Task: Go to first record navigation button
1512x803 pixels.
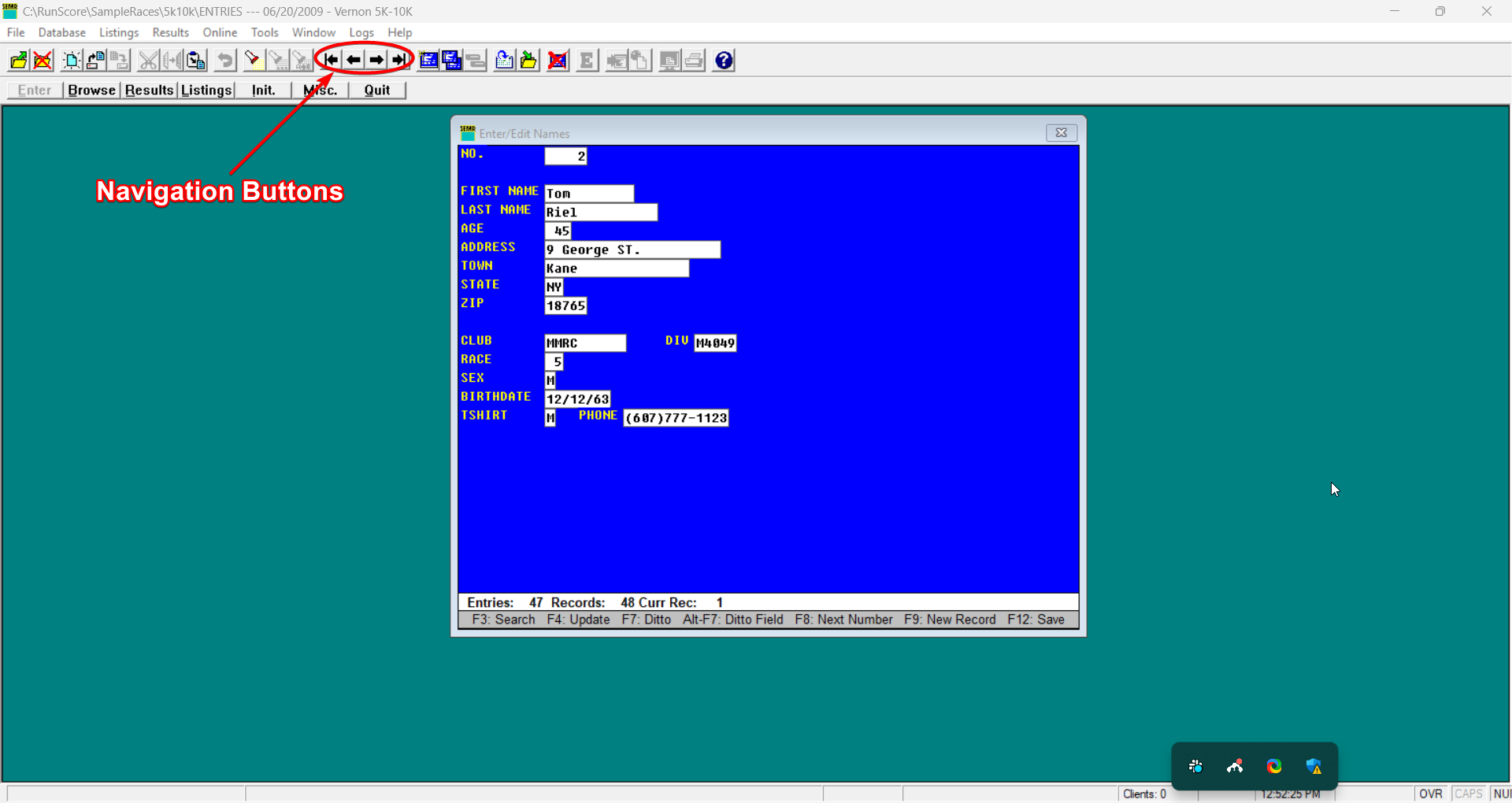Action: (331, 61)
